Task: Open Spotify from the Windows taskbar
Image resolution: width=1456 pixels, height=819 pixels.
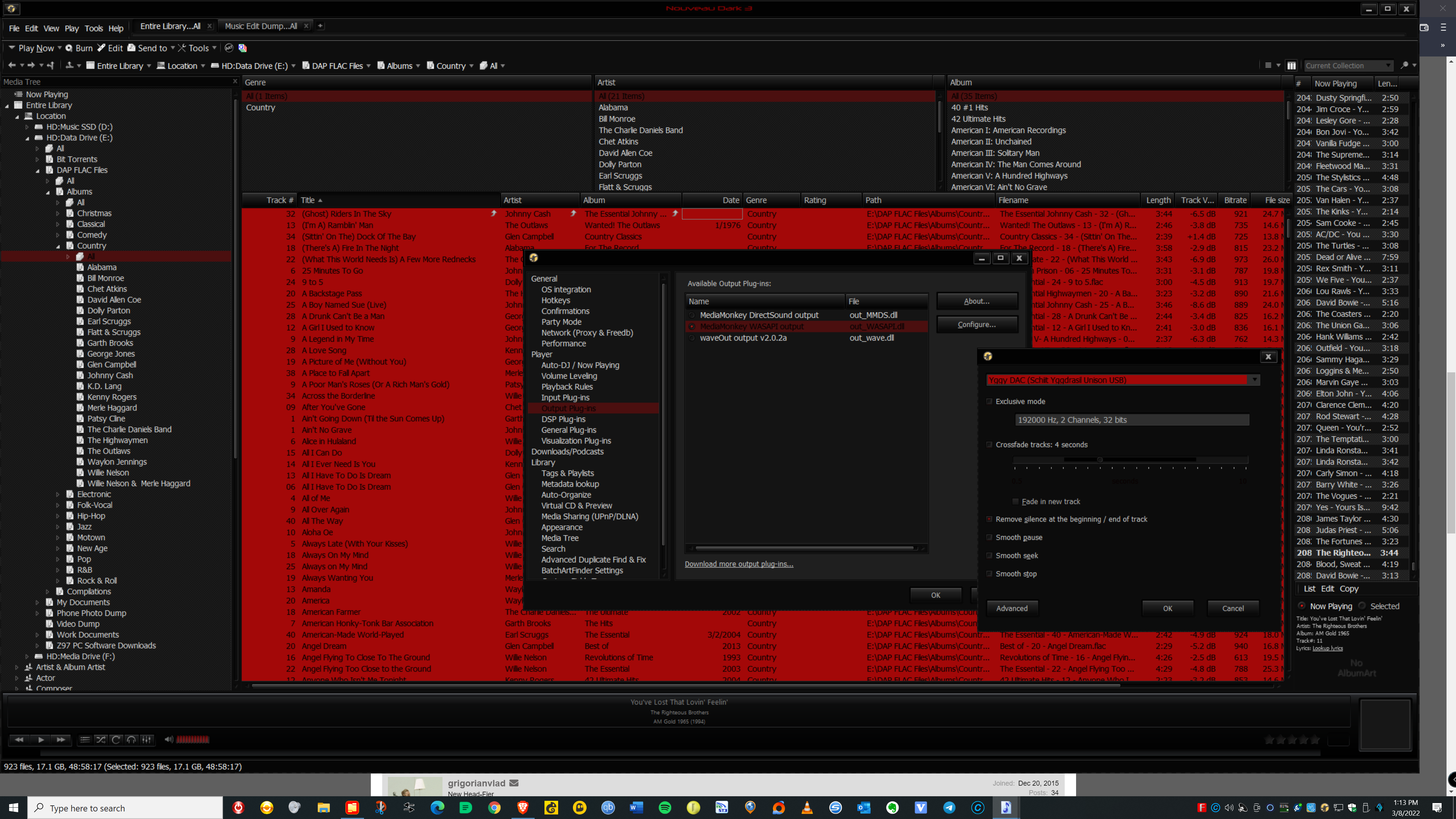Action: [x=665, y=808]
